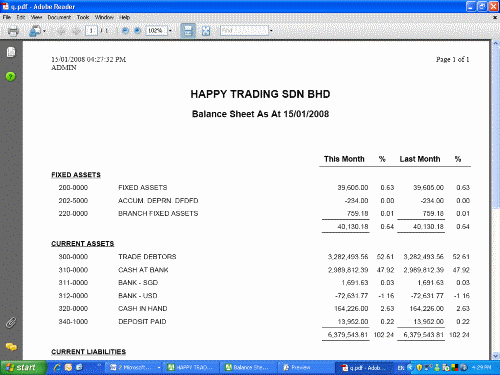Switch to the Balance Sheet taskbar window
500x375 pixels.
[248, 367]
